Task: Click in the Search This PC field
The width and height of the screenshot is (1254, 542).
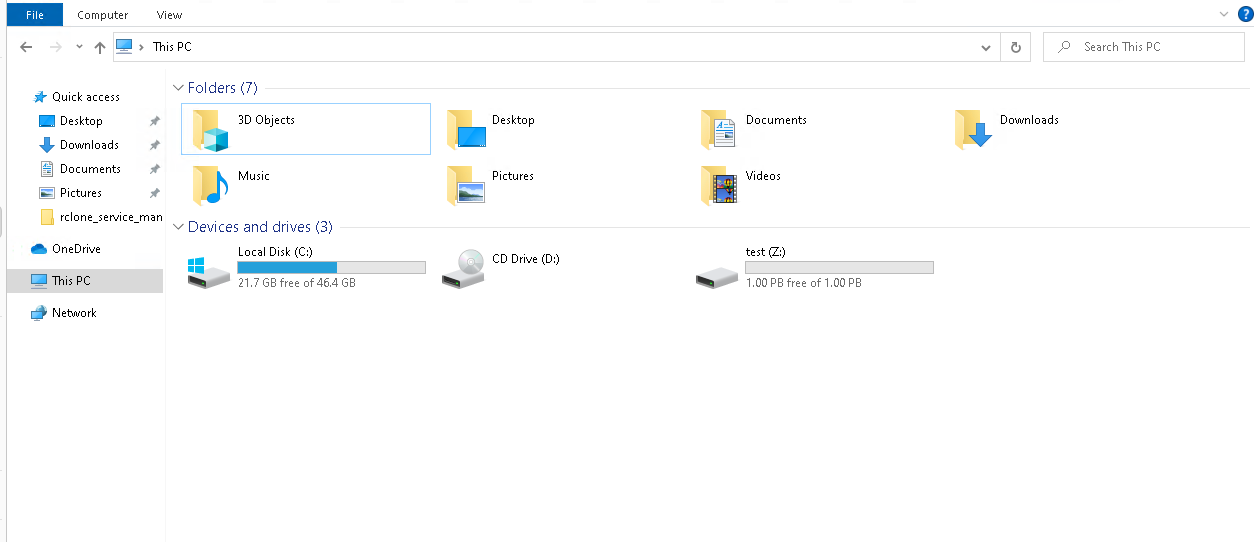Action: pos(1144,47)
